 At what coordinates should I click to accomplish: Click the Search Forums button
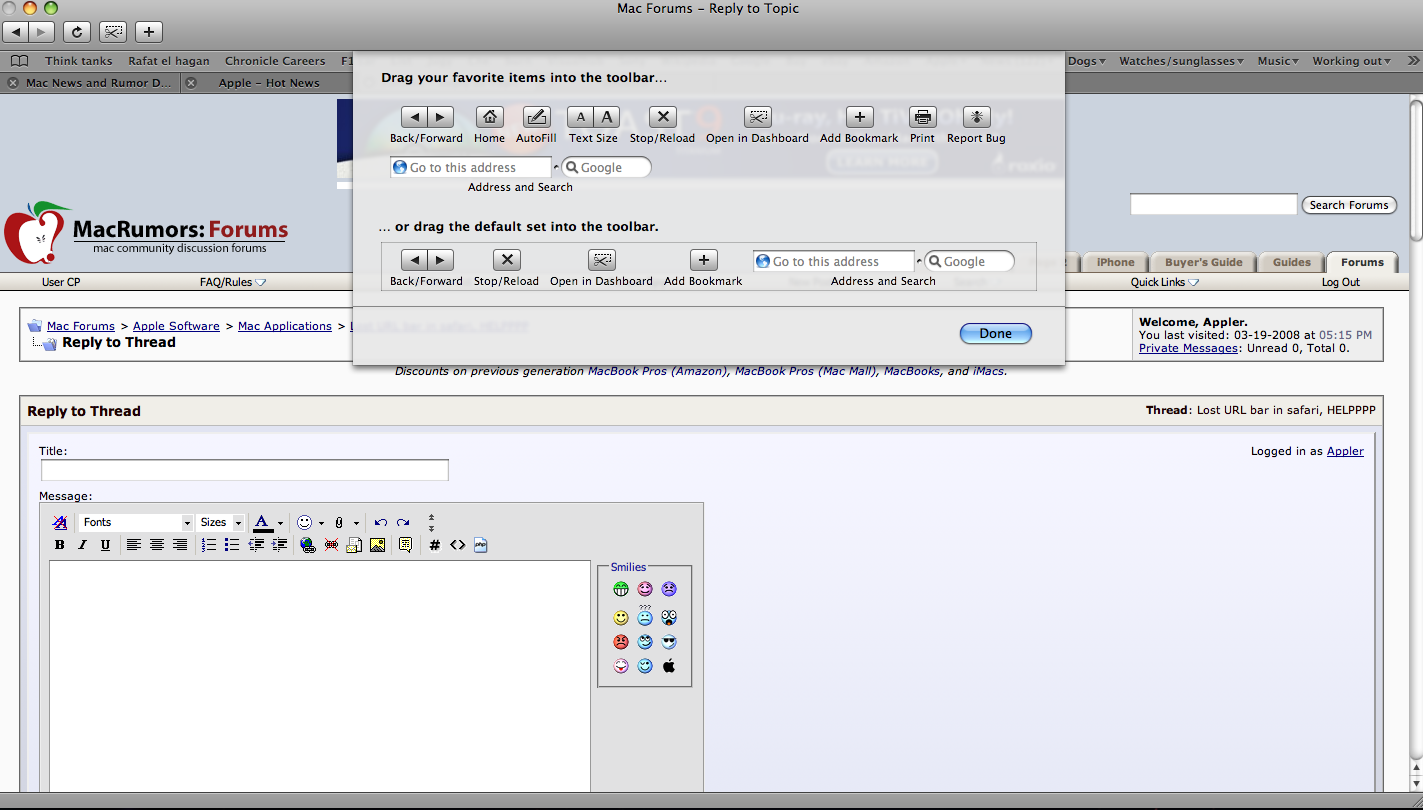click(x=1348, y=205)
